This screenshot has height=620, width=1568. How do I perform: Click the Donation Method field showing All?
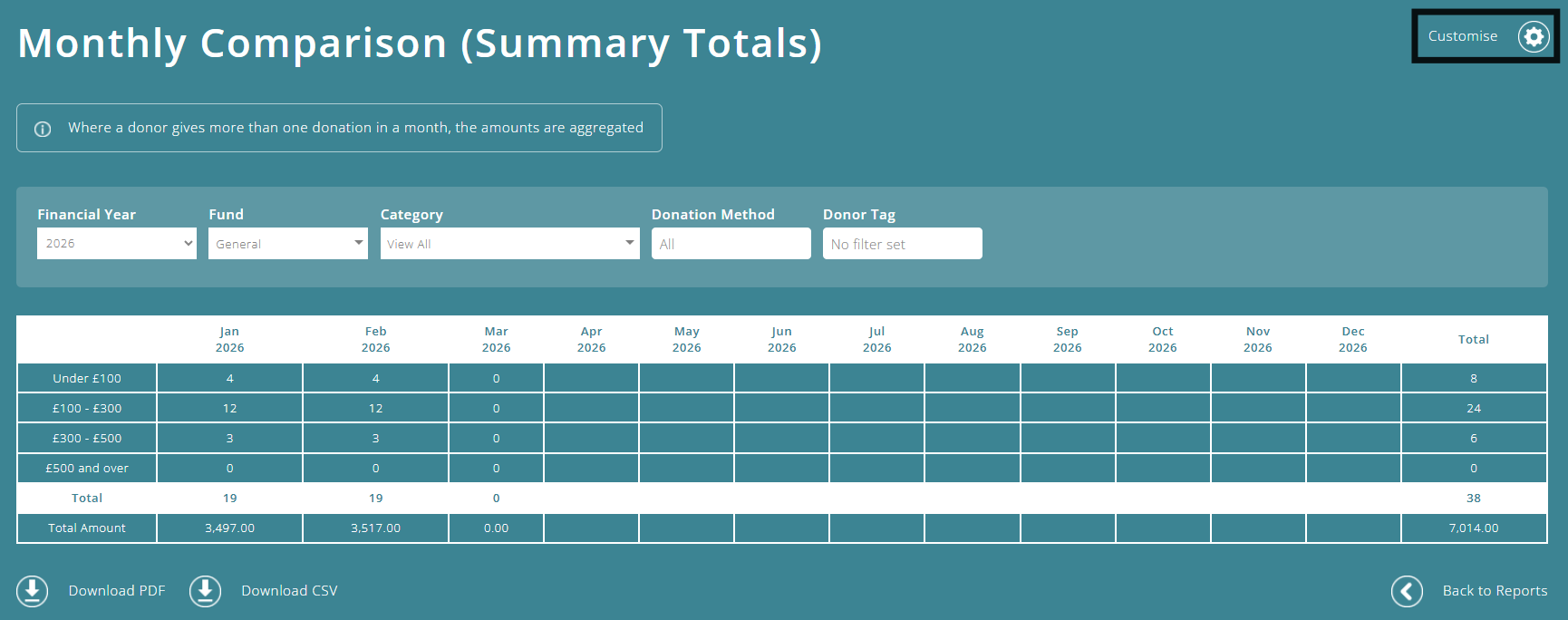[x=731, y=243]
